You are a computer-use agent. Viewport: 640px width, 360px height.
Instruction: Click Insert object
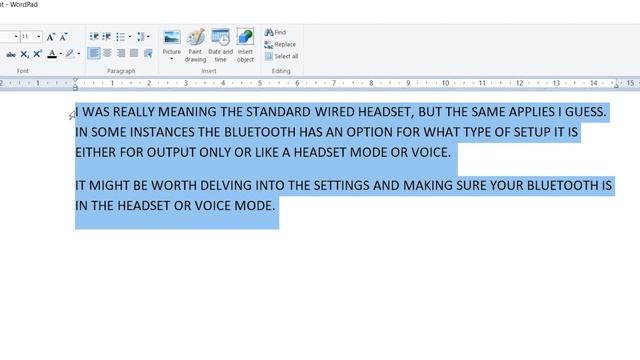click(245, 46)
